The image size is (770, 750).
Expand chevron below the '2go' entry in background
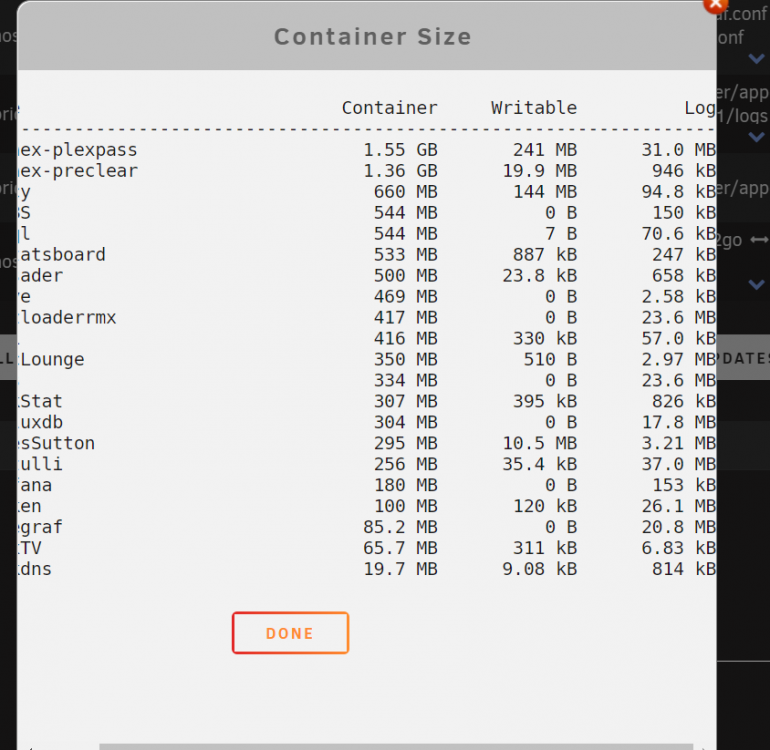pos(756,284)
